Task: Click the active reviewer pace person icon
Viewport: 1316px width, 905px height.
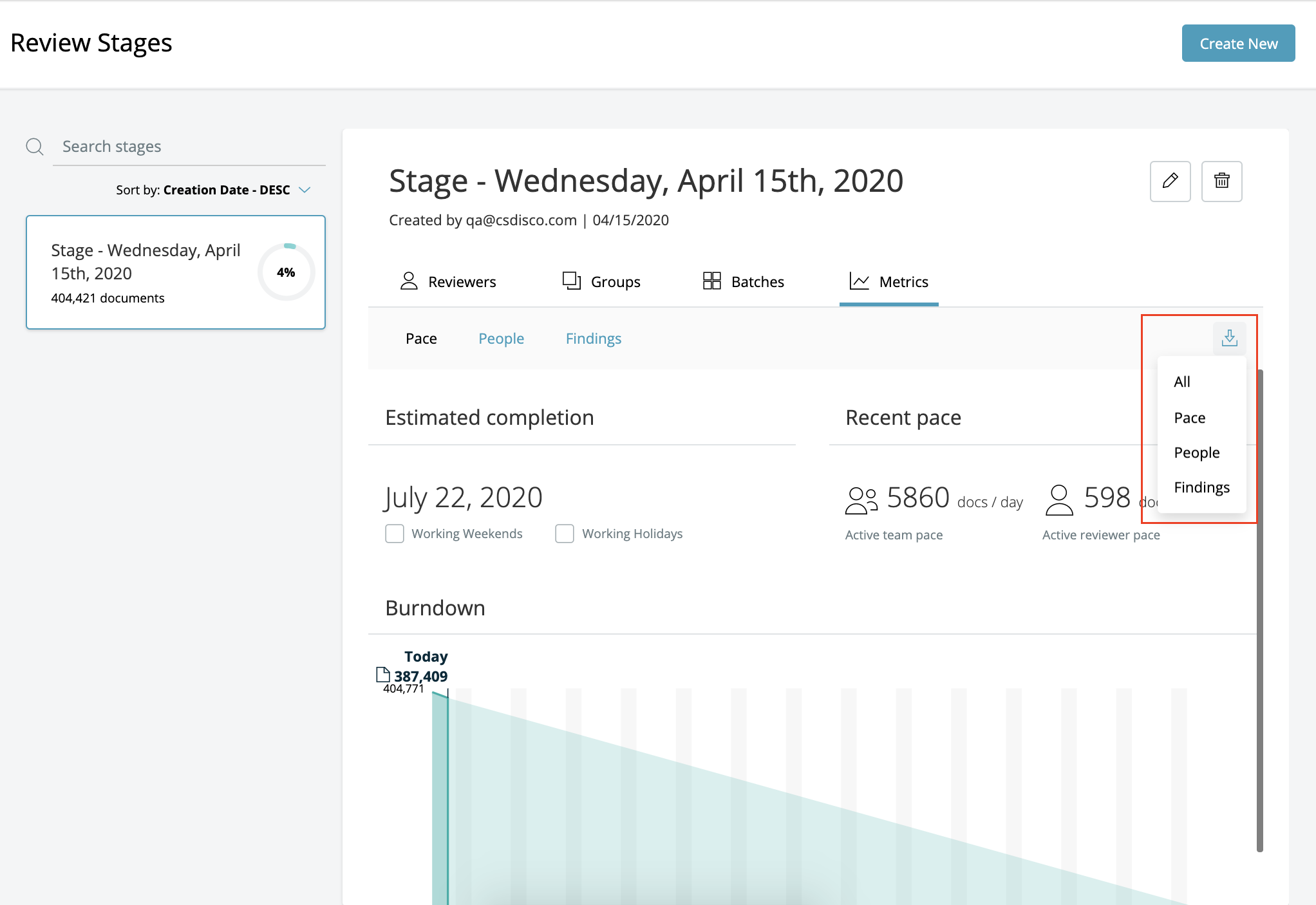Action: [1059, 500]
